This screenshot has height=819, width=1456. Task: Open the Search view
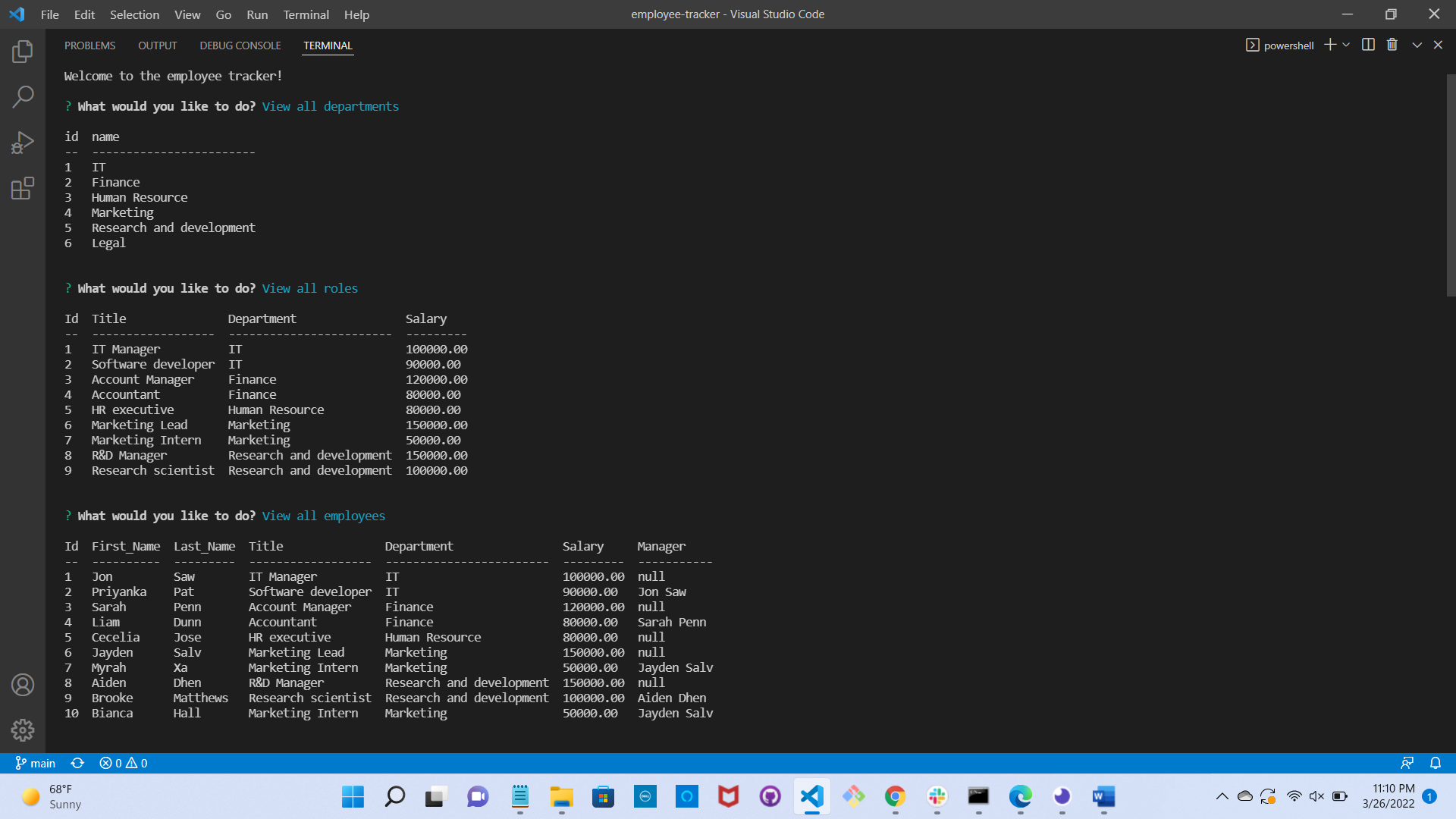pyautogui.click(x=22, y=96)
